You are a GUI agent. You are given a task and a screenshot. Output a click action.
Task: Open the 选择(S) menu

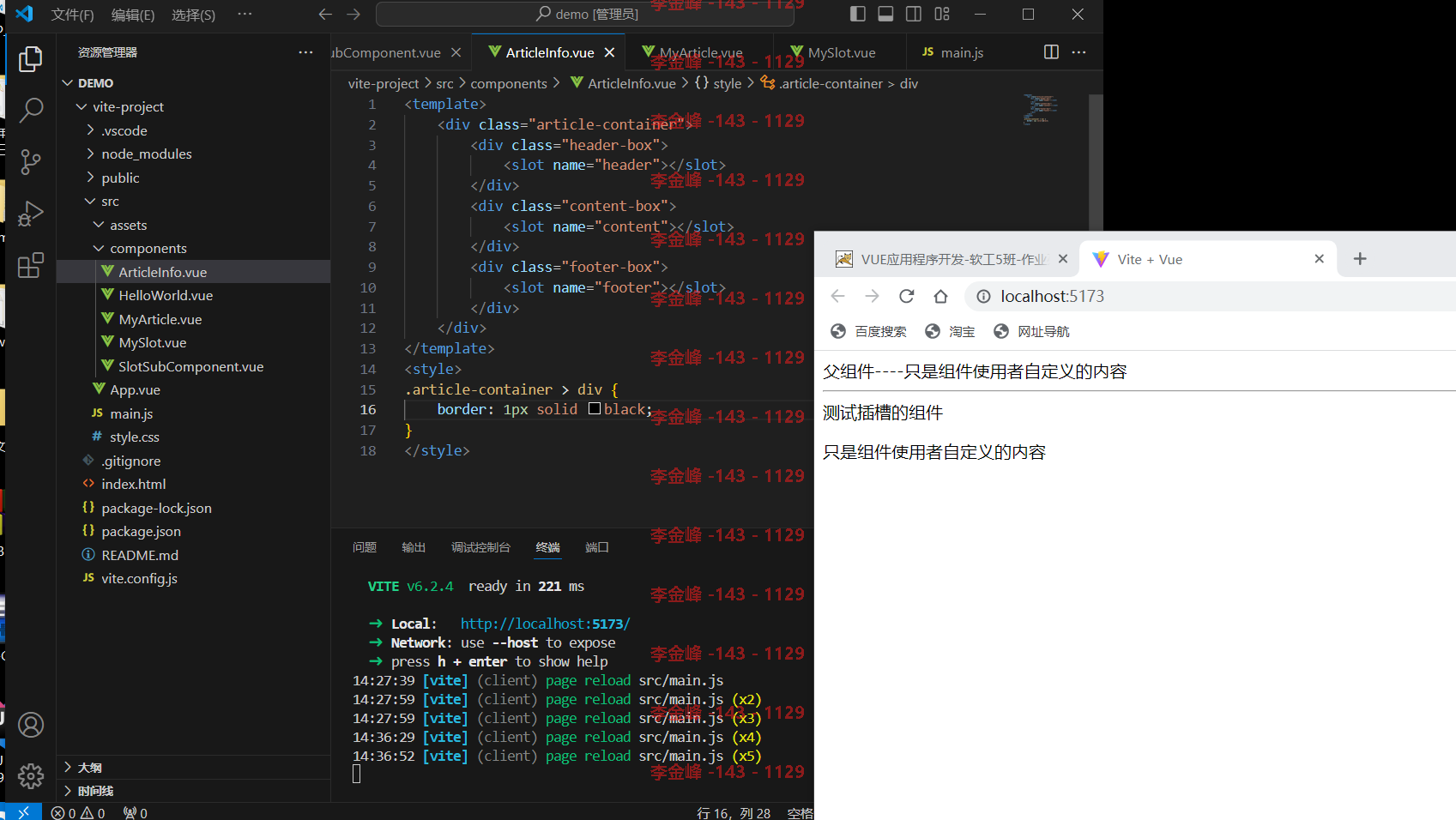tap(193, 15)
